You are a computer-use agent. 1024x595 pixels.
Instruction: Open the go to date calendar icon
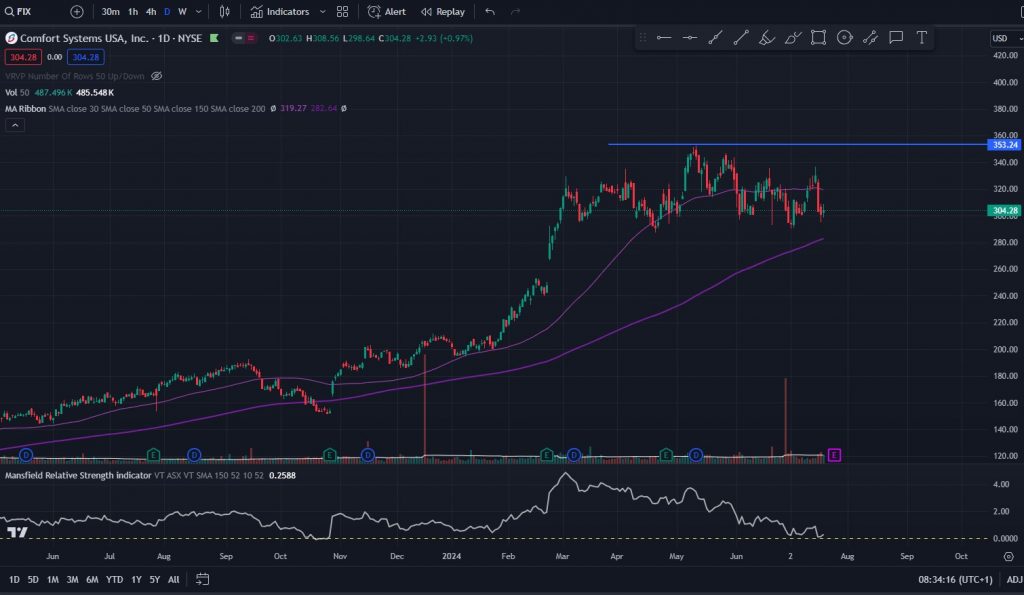202,579
